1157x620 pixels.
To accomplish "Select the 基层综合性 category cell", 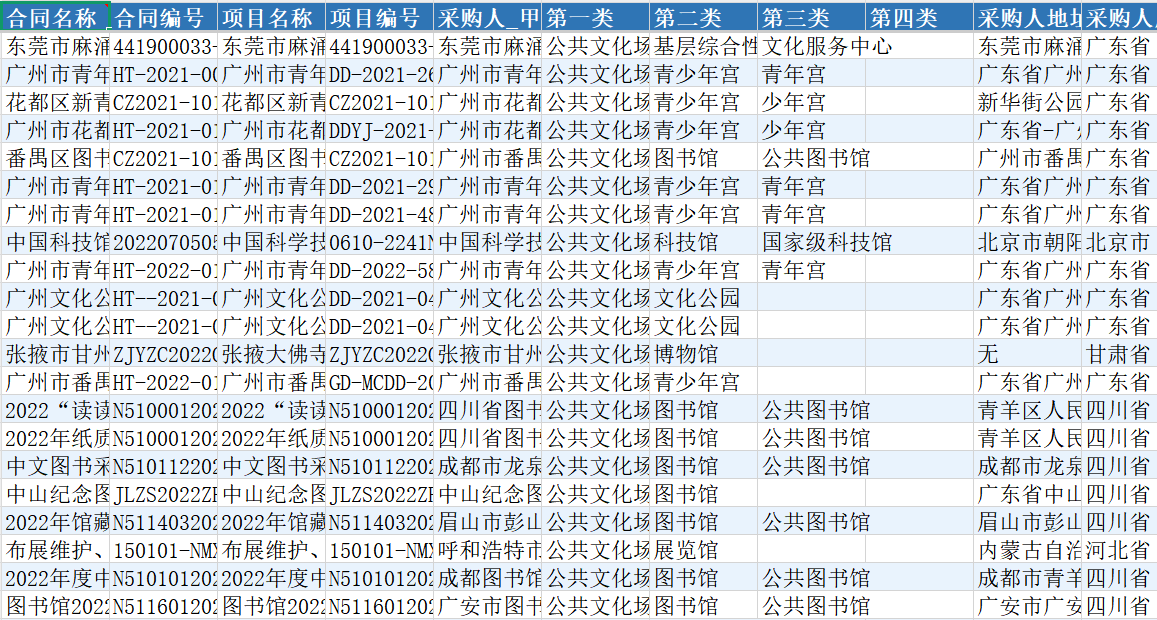I will pyautogui.click(x=704, y=46).
